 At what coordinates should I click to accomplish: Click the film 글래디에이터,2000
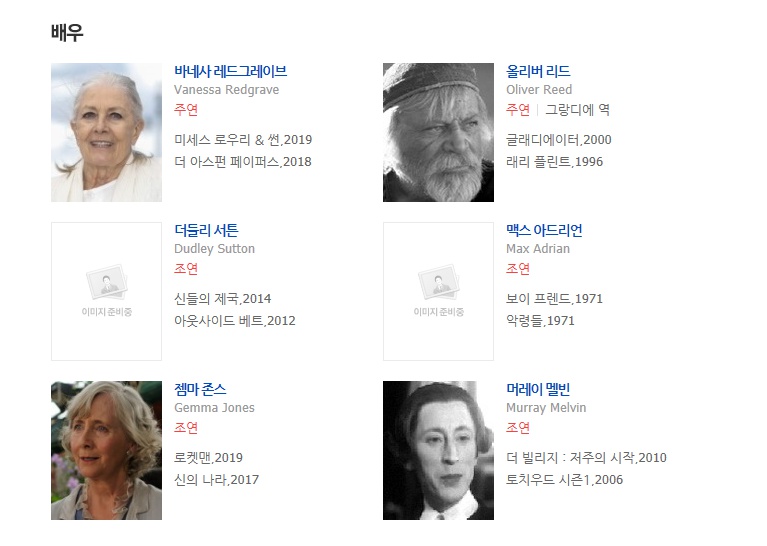pos(559,140)
